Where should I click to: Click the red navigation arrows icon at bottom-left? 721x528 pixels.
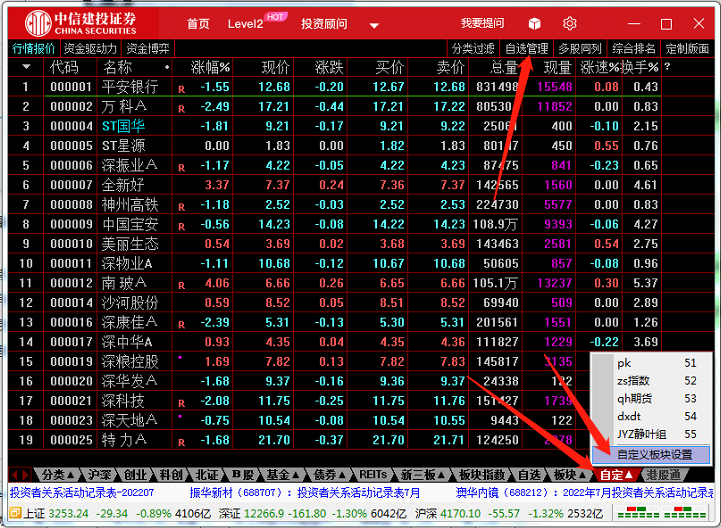pyautogui.click(x=18, y=474)
